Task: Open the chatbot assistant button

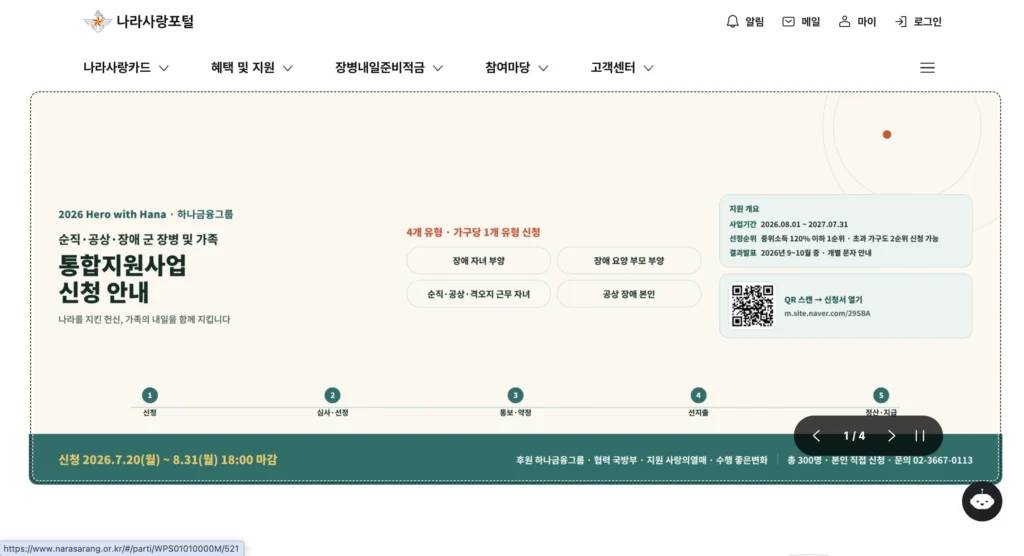Action: (982, 501)
